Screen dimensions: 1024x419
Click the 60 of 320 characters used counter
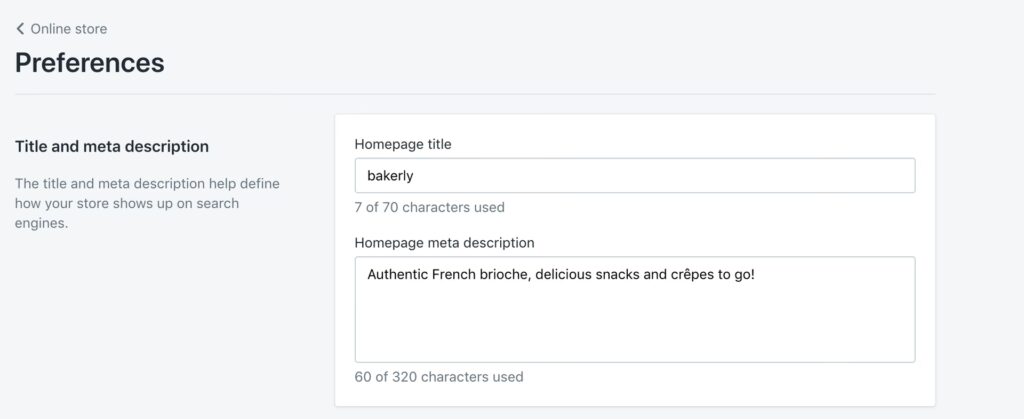pos(438,377)
